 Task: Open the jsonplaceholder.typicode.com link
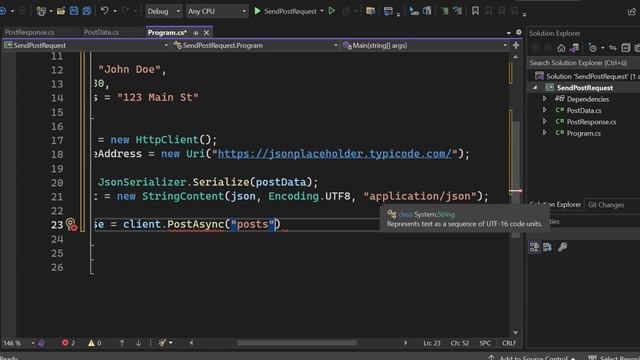(x=335, y=154)
